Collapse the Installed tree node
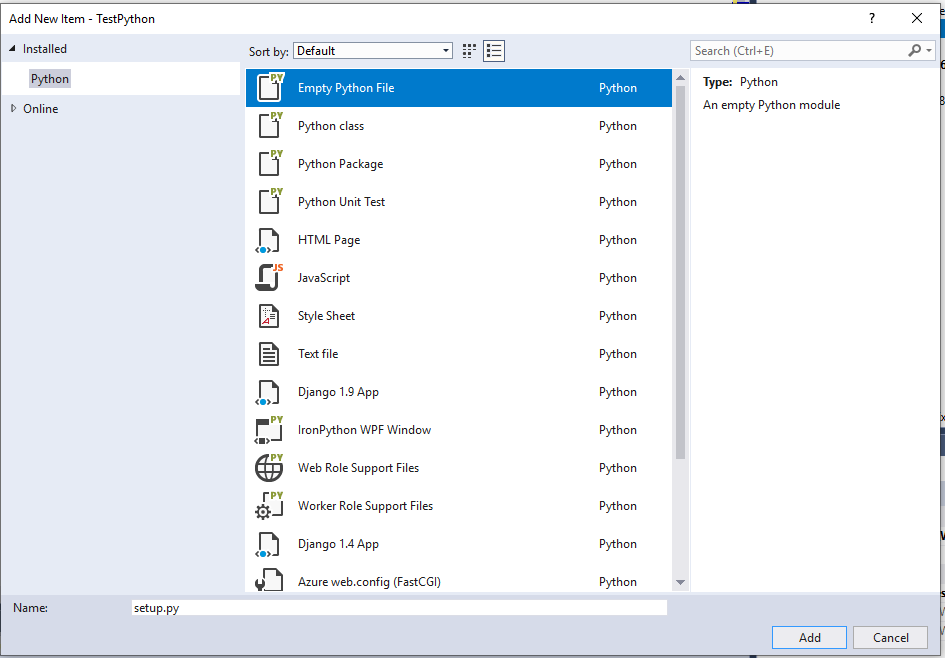The height and width of the screenshot is (658, 945). click(x=13, y=49)
